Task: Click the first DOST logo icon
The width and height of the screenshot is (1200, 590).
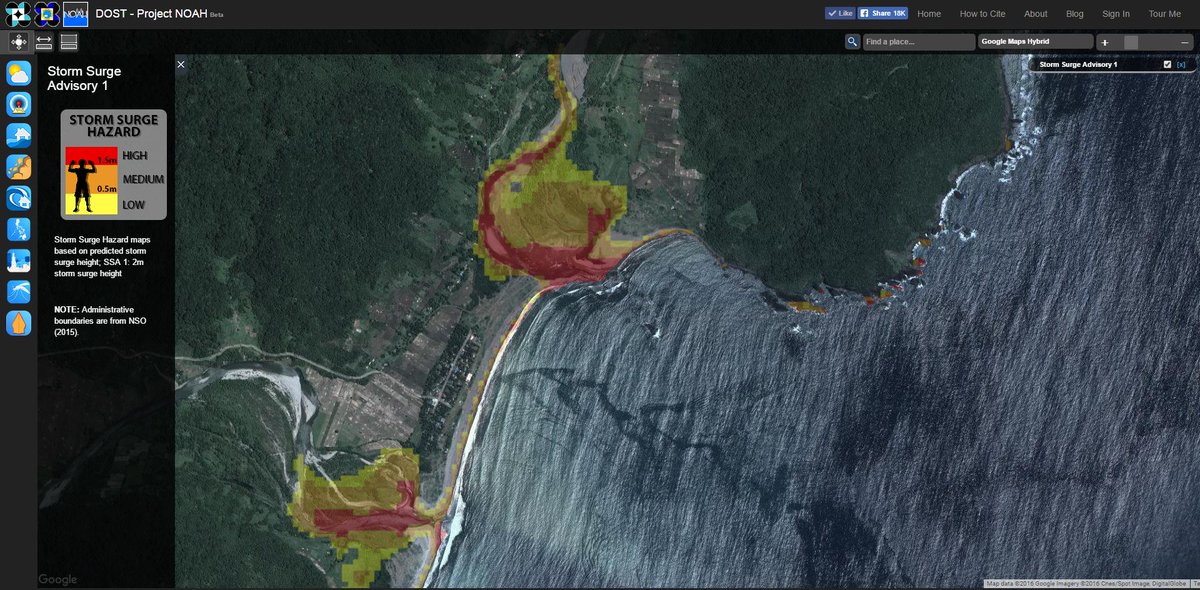Action: [16, 14]
